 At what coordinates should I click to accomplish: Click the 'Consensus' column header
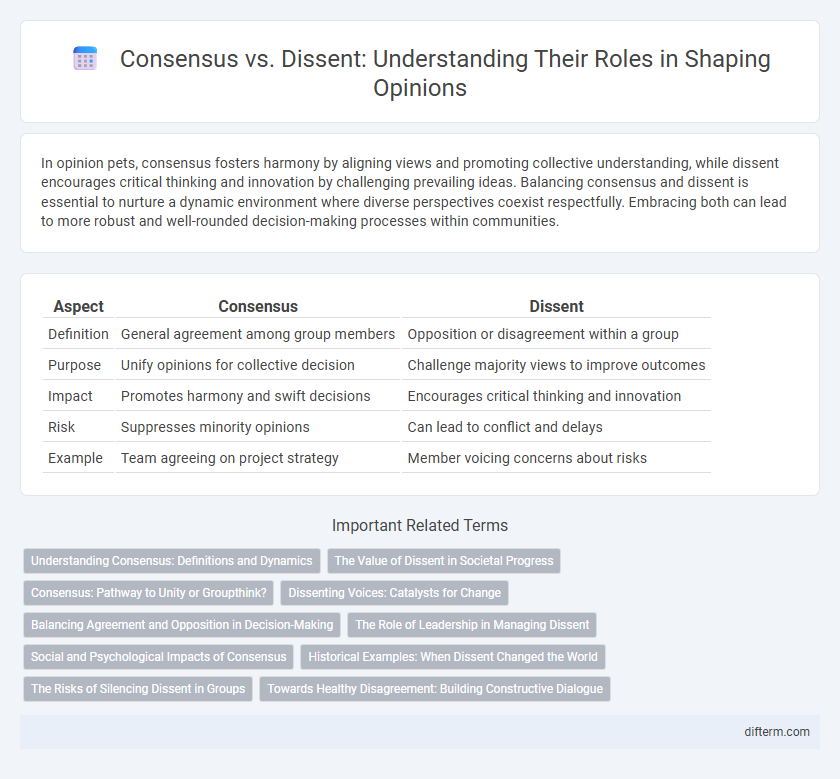[258, 306]
